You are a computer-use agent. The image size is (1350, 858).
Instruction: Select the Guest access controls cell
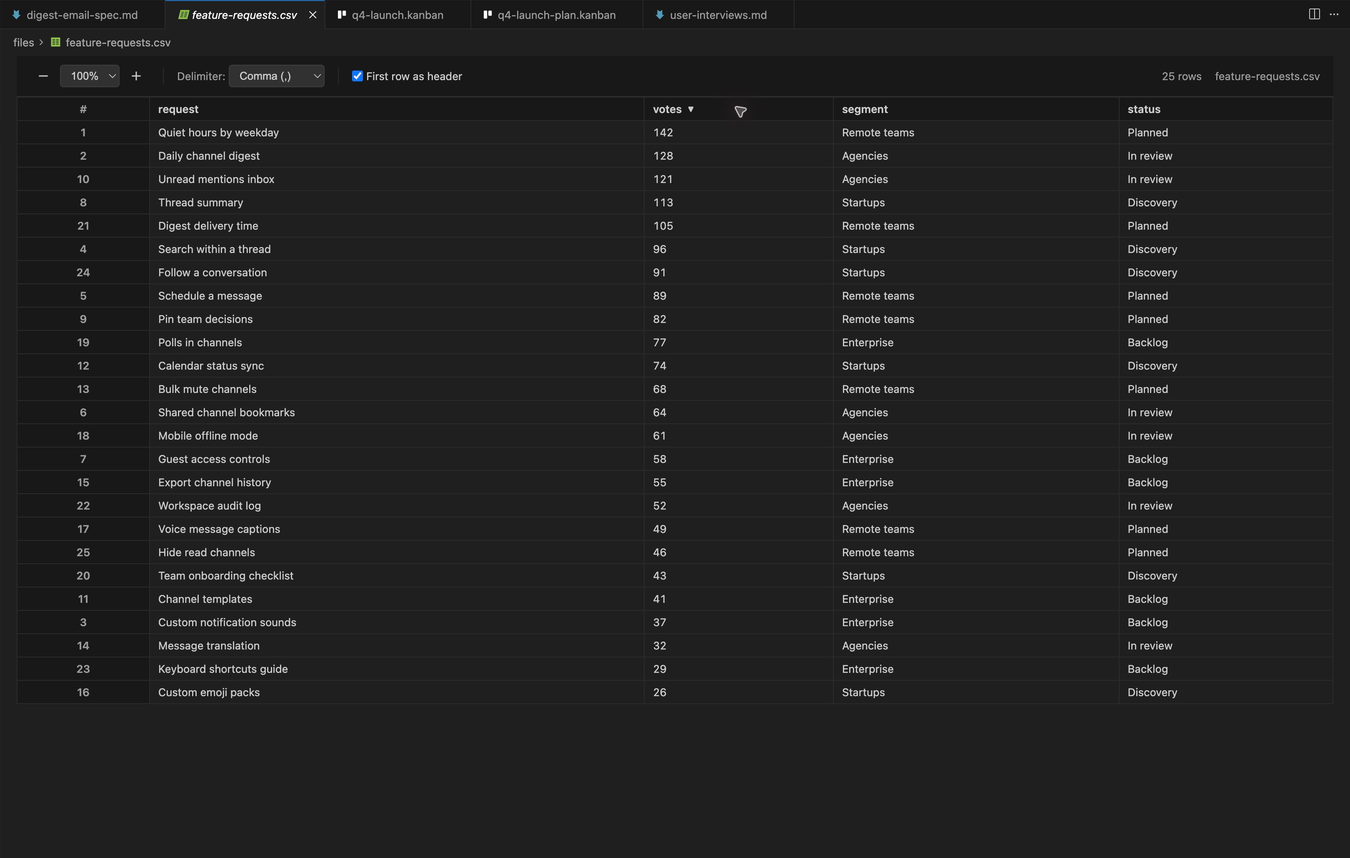[397, 459]
